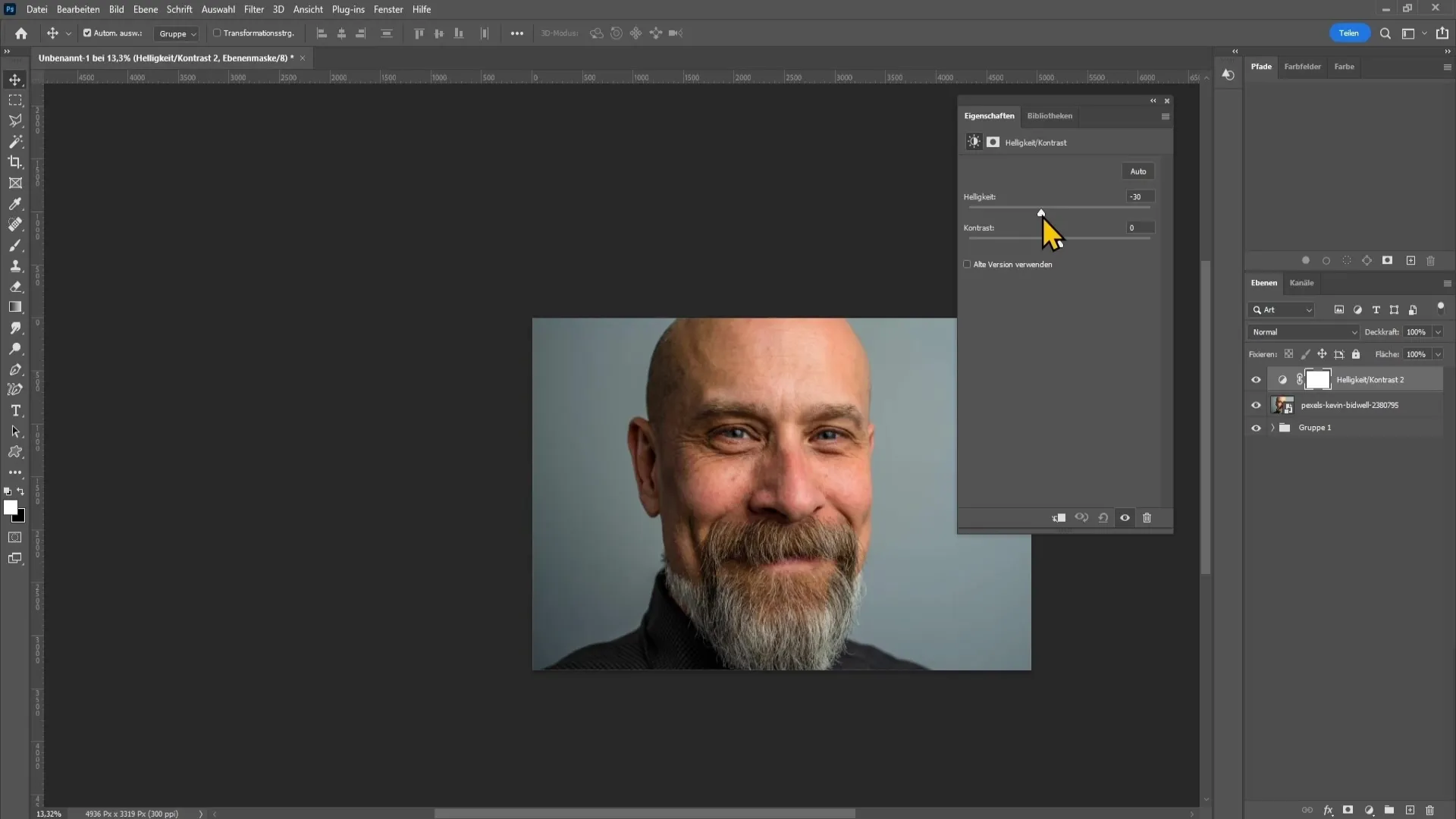1456x819 pixels.
Task: Enable Alte Version verwenden checkbox
Action: (967, 264)
